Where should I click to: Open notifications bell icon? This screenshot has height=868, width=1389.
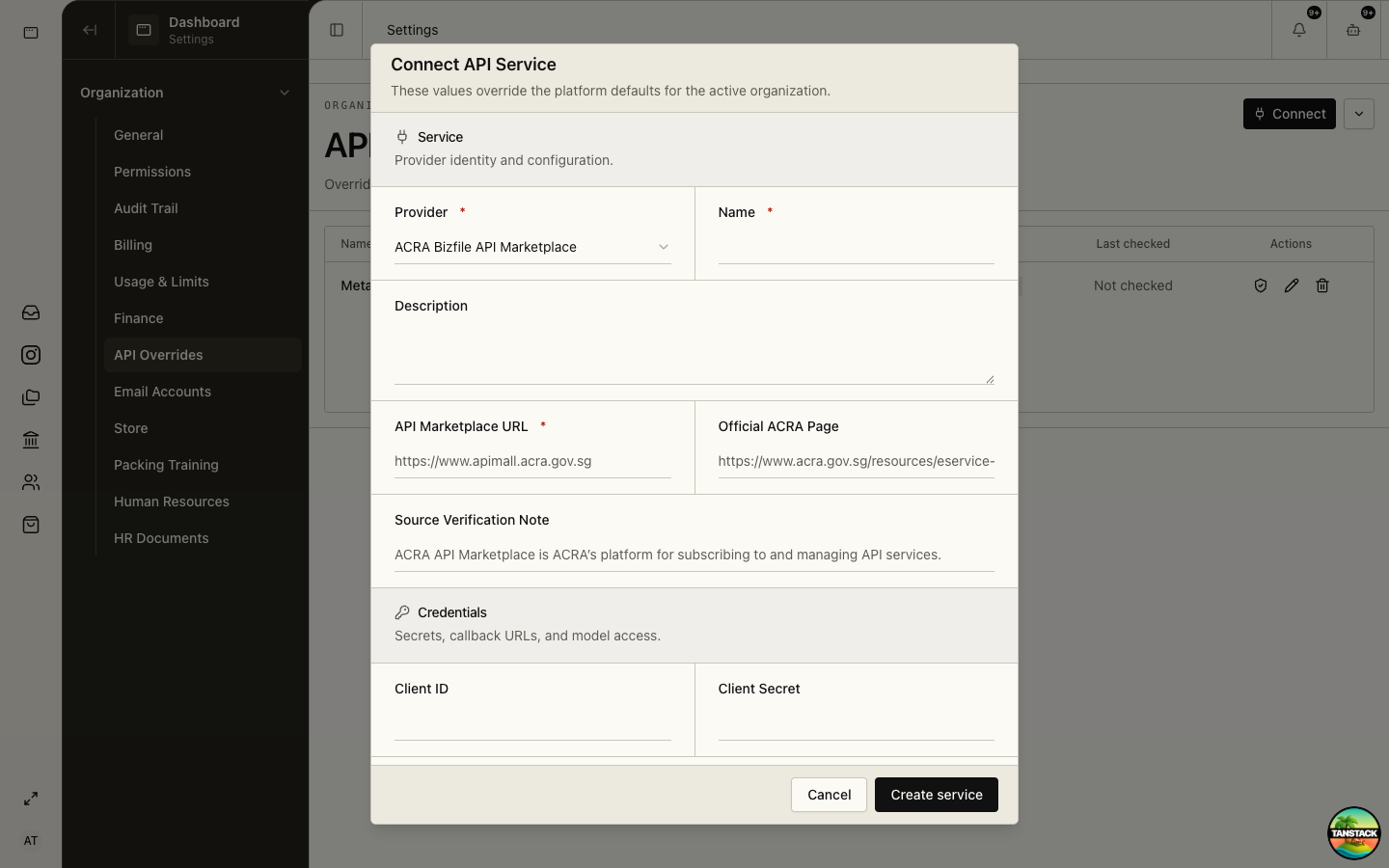click(x=1299, y=30)
